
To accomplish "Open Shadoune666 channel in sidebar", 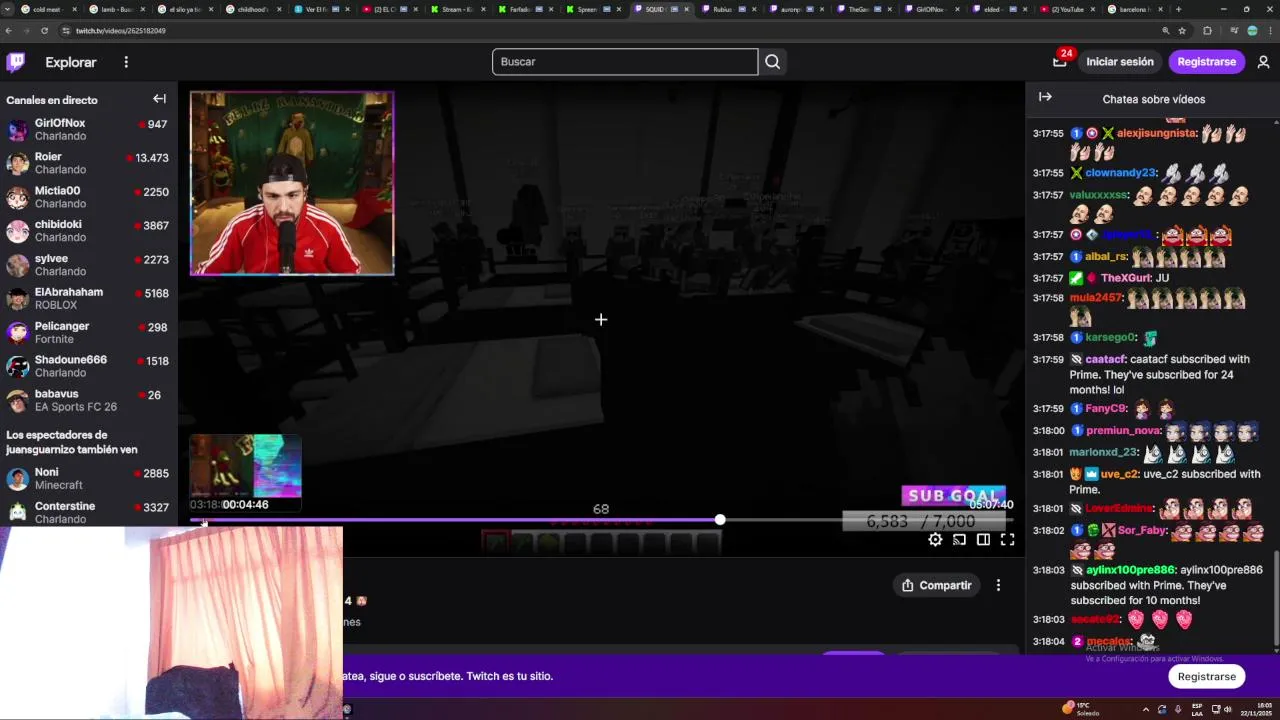I will [88, 366].
